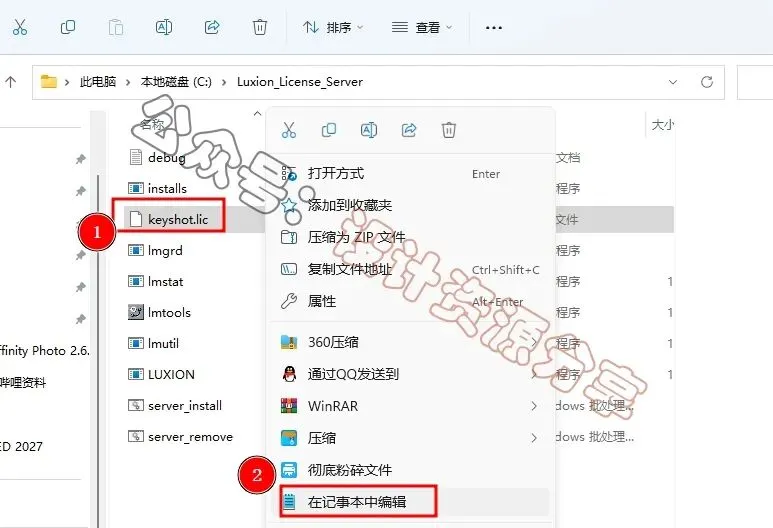The image size is (773, 528).
Task: Click the Share icon in the context menu
Action: tap(409, 130)
